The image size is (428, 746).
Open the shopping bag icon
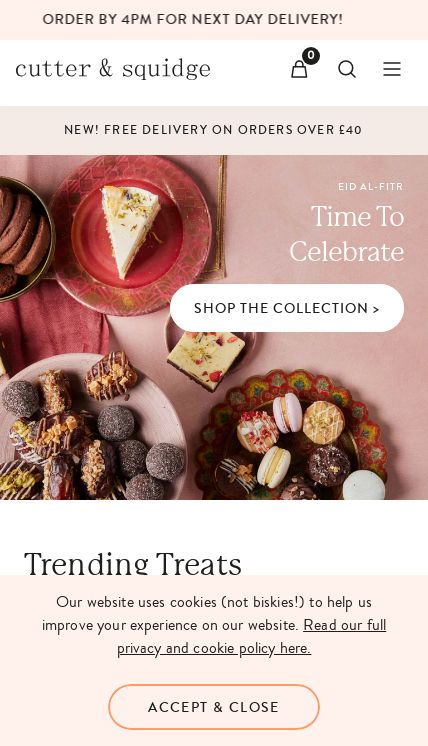(299, 69)
